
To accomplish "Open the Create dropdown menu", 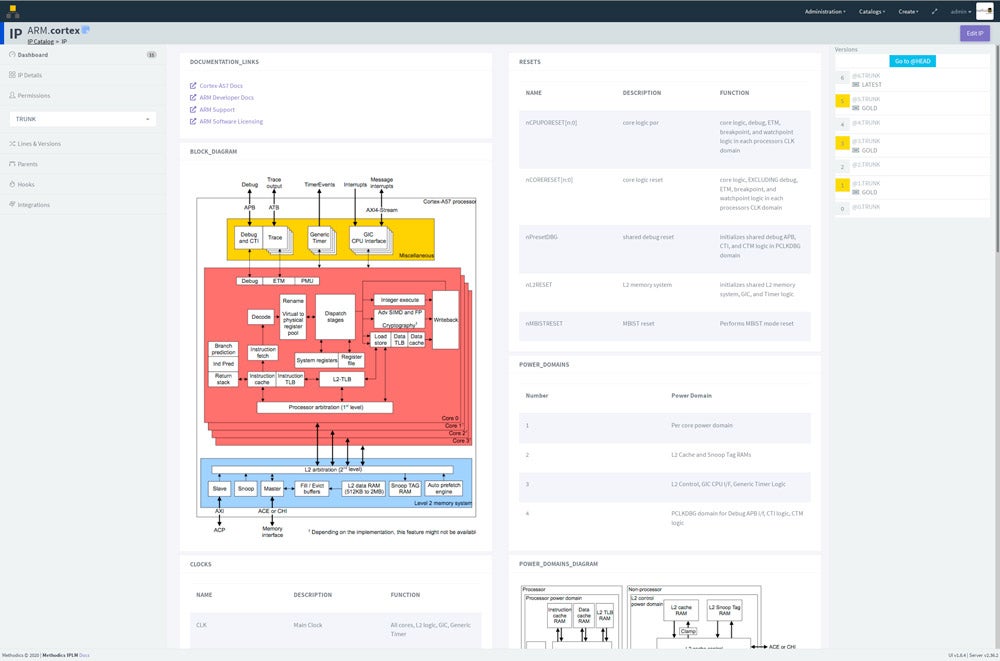I will coord(909,11).
